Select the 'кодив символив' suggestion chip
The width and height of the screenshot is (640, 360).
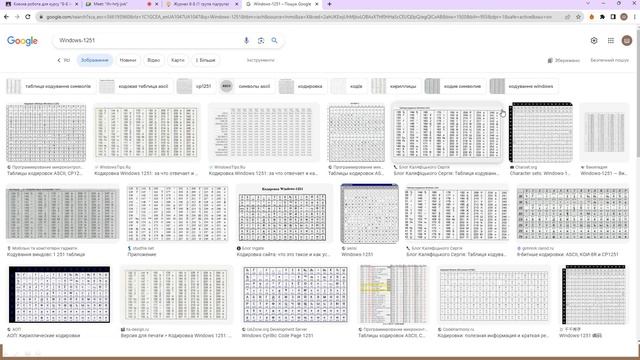(x=455, y=86)
